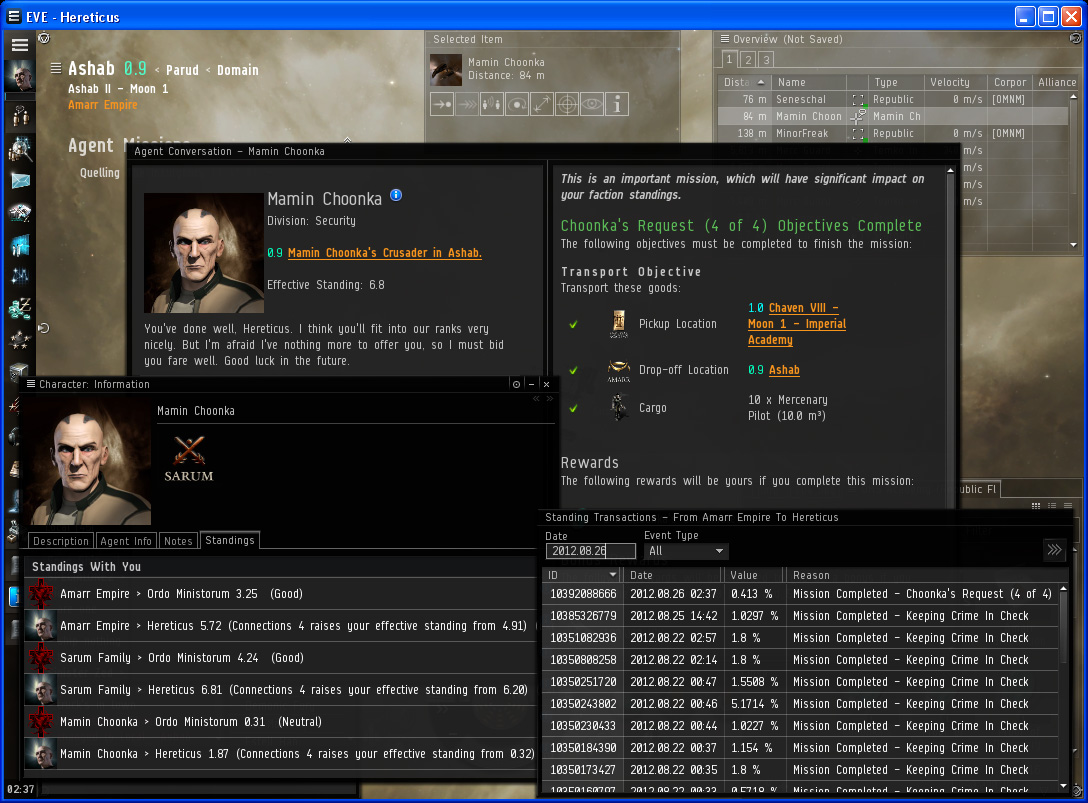Click the round icon at Overview top-right corner
This screenshot has height=803, width=1088.
click(x=1076, y=39)
